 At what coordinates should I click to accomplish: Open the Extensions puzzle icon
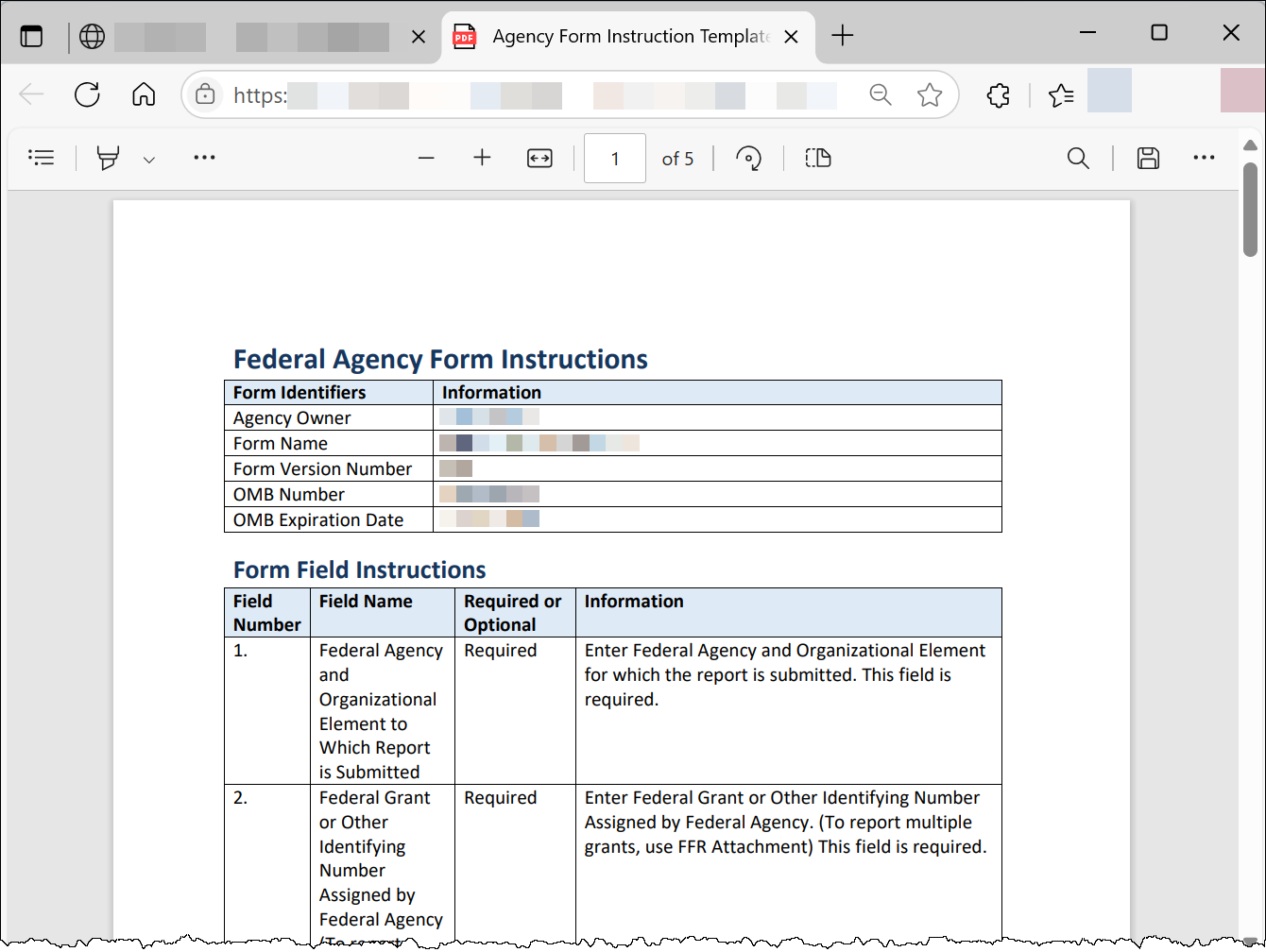point(998,94)
